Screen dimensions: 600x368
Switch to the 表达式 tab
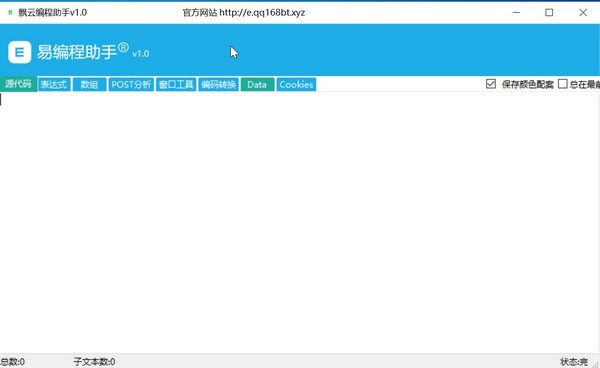(x=54, y=85)
